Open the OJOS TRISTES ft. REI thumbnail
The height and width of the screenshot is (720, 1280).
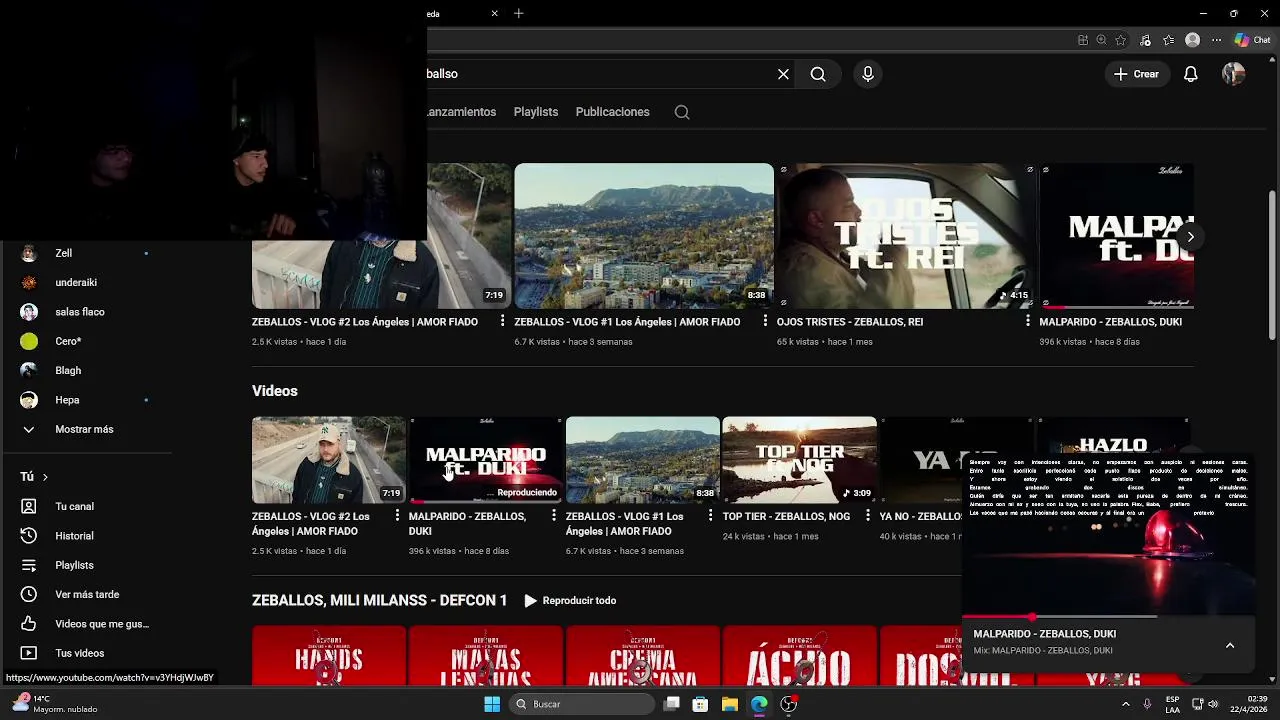906,236
